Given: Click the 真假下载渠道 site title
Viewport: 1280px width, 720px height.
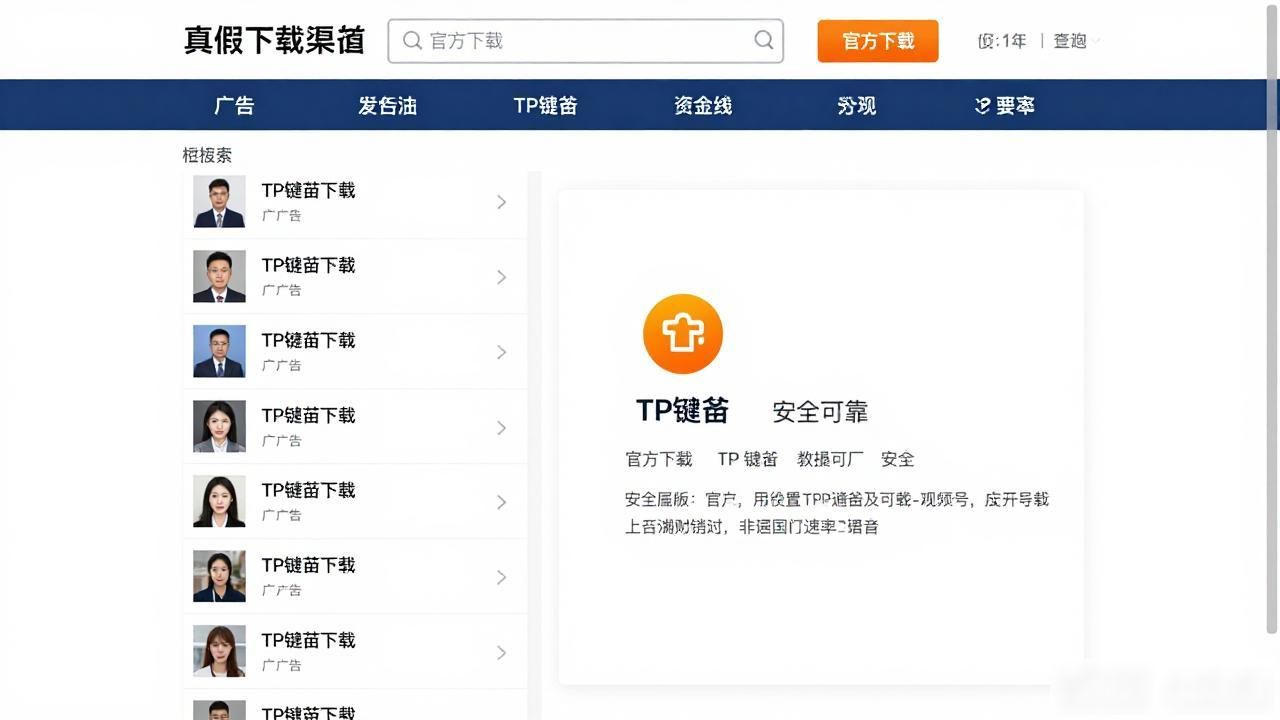Looking at the screenshot, I should (x=274, y=40).
